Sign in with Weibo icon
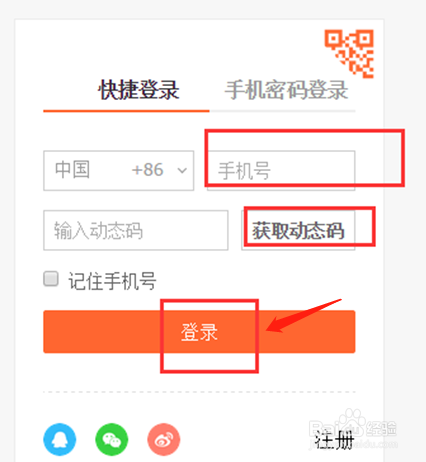 pyautogui.click(x=164, y=439)
